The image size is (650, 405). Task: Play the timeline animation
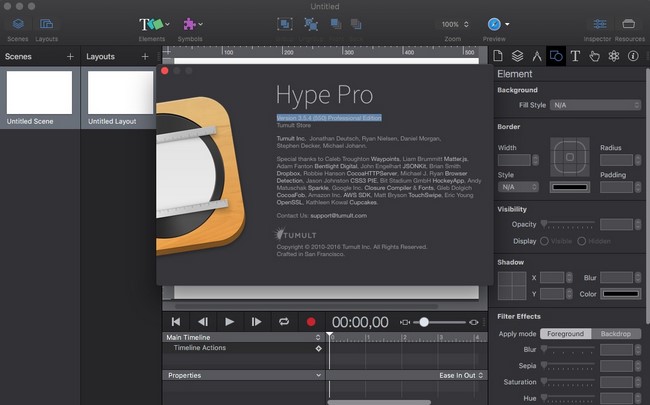tap(229, 322)
